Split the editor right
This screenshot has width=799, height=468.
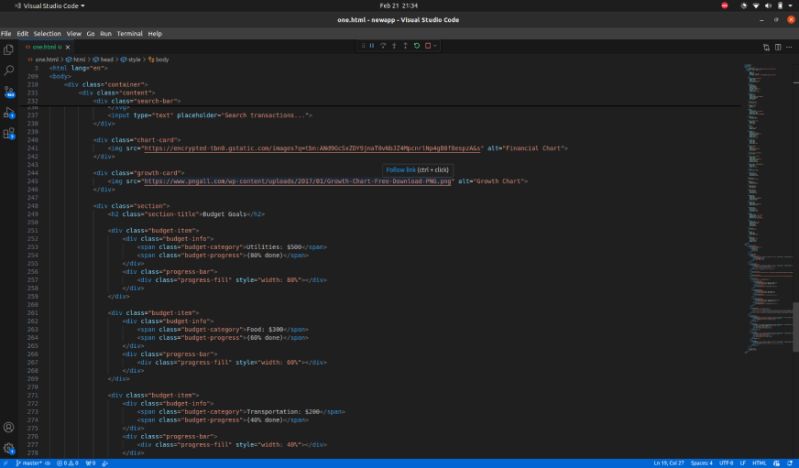778,47
